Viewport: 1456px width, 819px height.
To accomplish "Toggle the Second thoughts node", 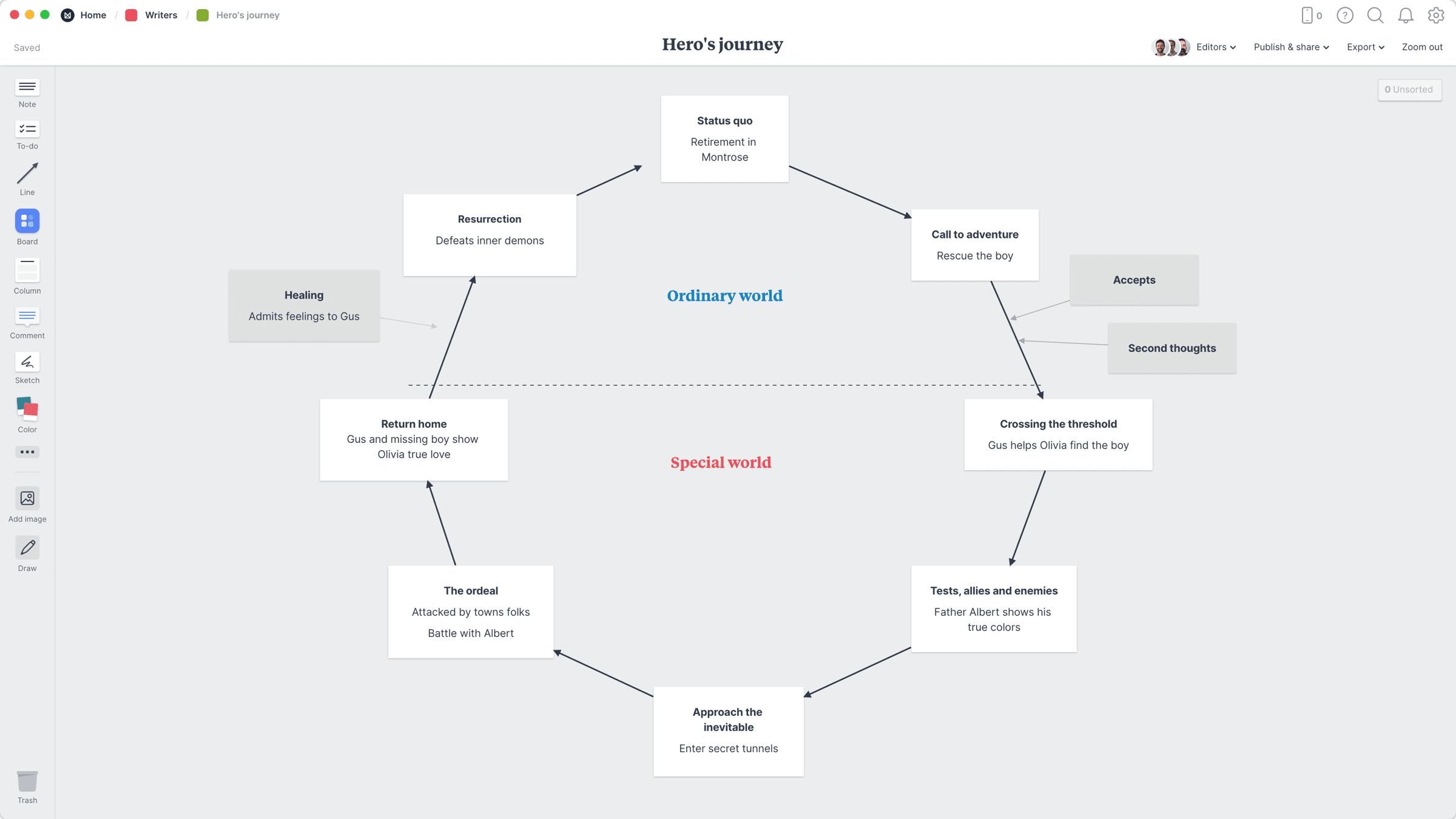I will tap(1172, 348).
